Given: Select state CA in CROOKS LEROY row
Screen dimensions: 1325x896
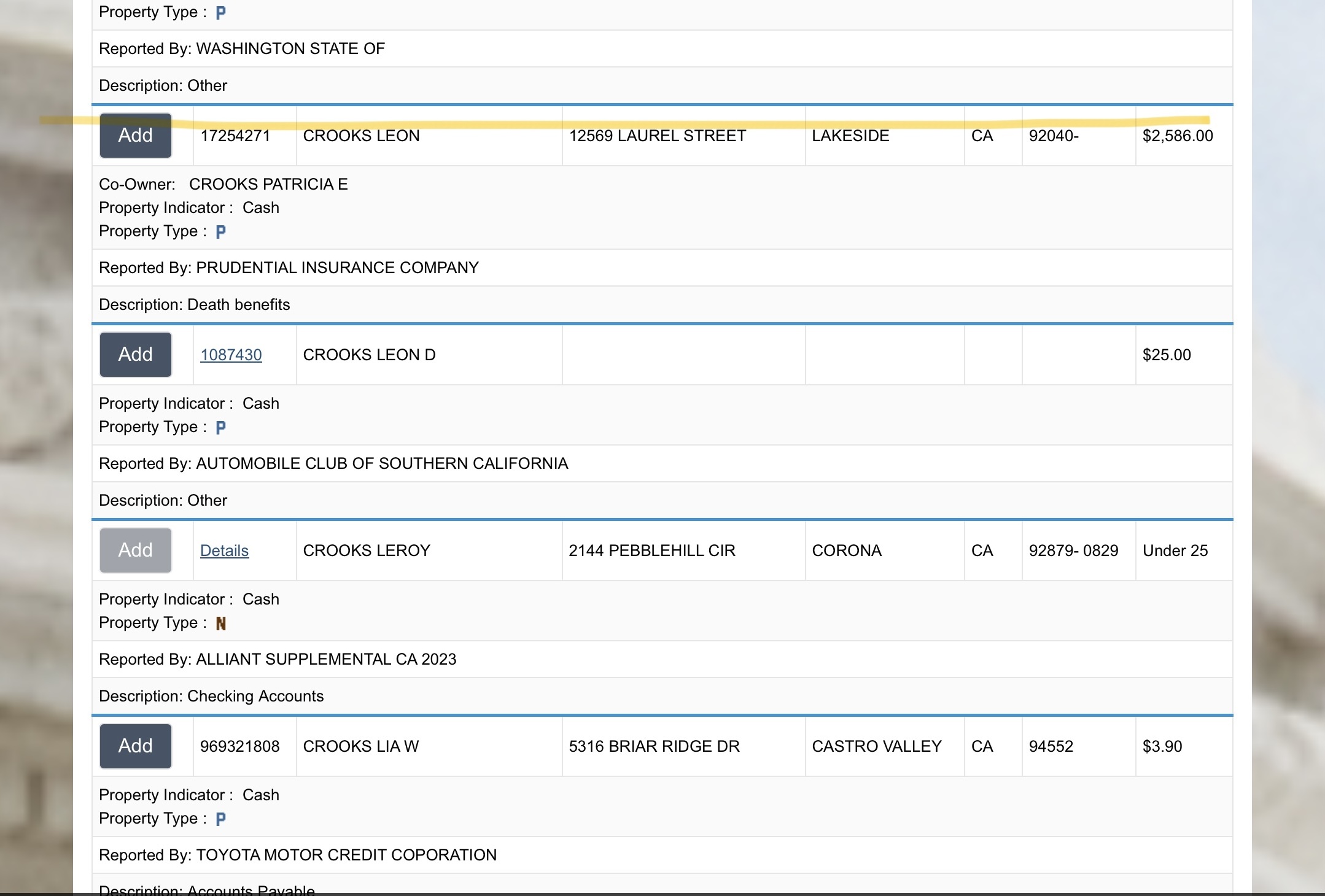Looking at the screenshot, I should pyautogui.click(x=982, y=550).
